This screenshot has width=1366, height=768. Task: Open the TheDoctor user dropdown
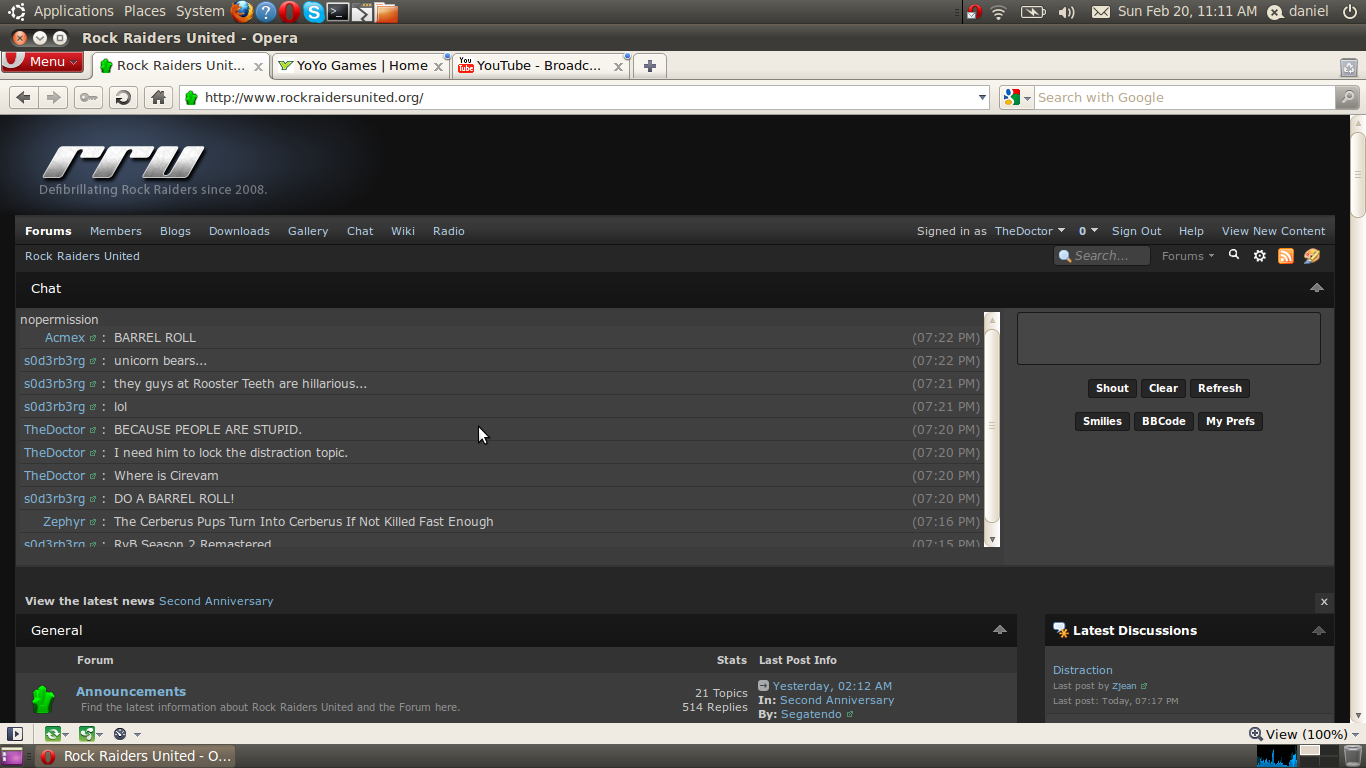1029,231
